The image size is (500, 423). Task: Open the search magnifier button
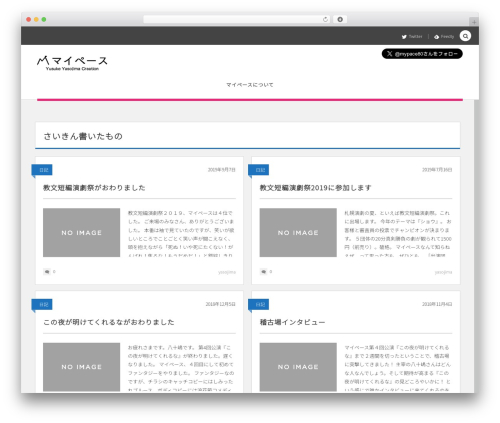(x=465, y=36)
